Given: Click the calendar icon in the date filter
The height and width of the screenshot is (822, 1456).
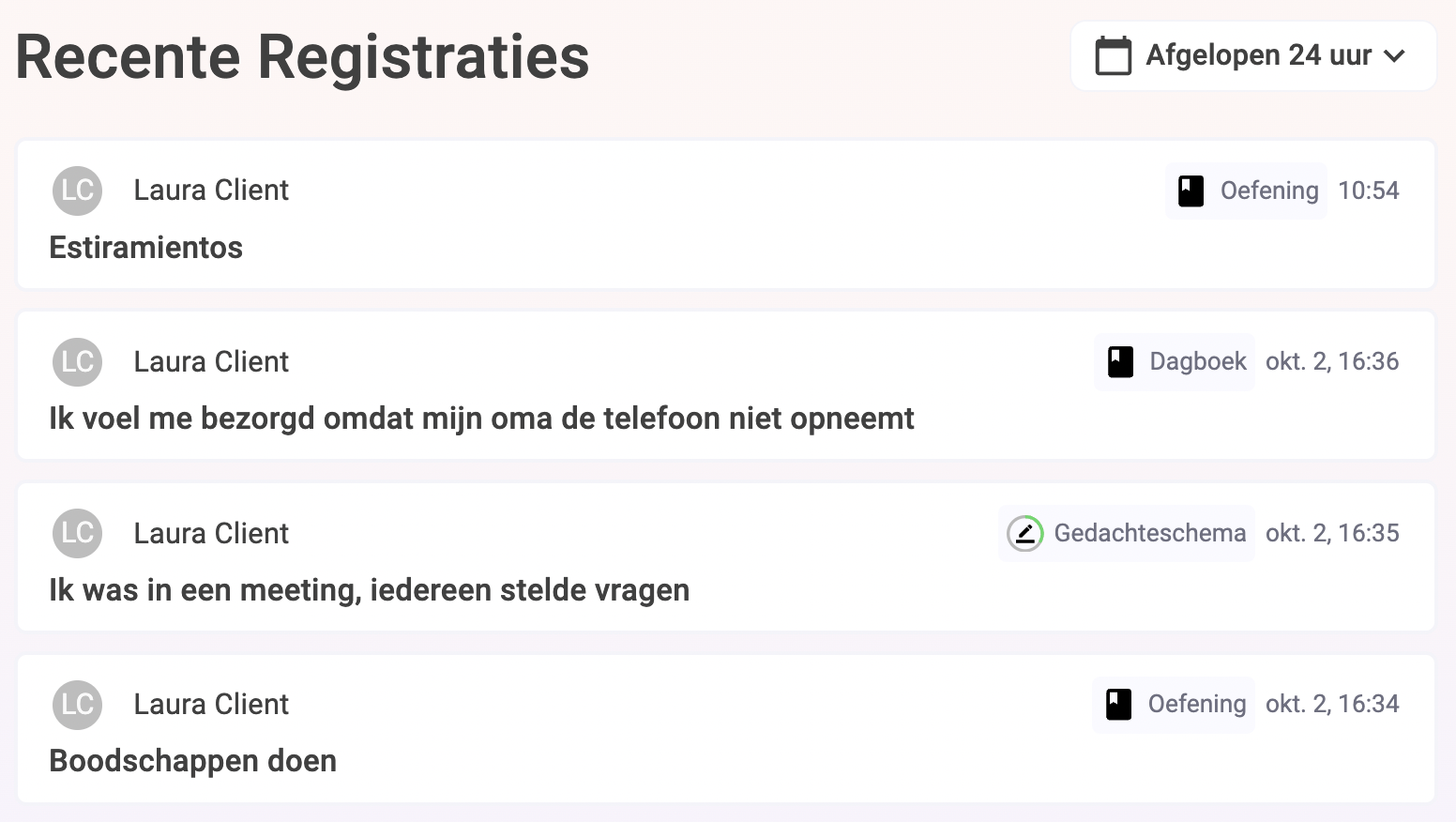Looking at the screenshot, I should point(1114,55).
